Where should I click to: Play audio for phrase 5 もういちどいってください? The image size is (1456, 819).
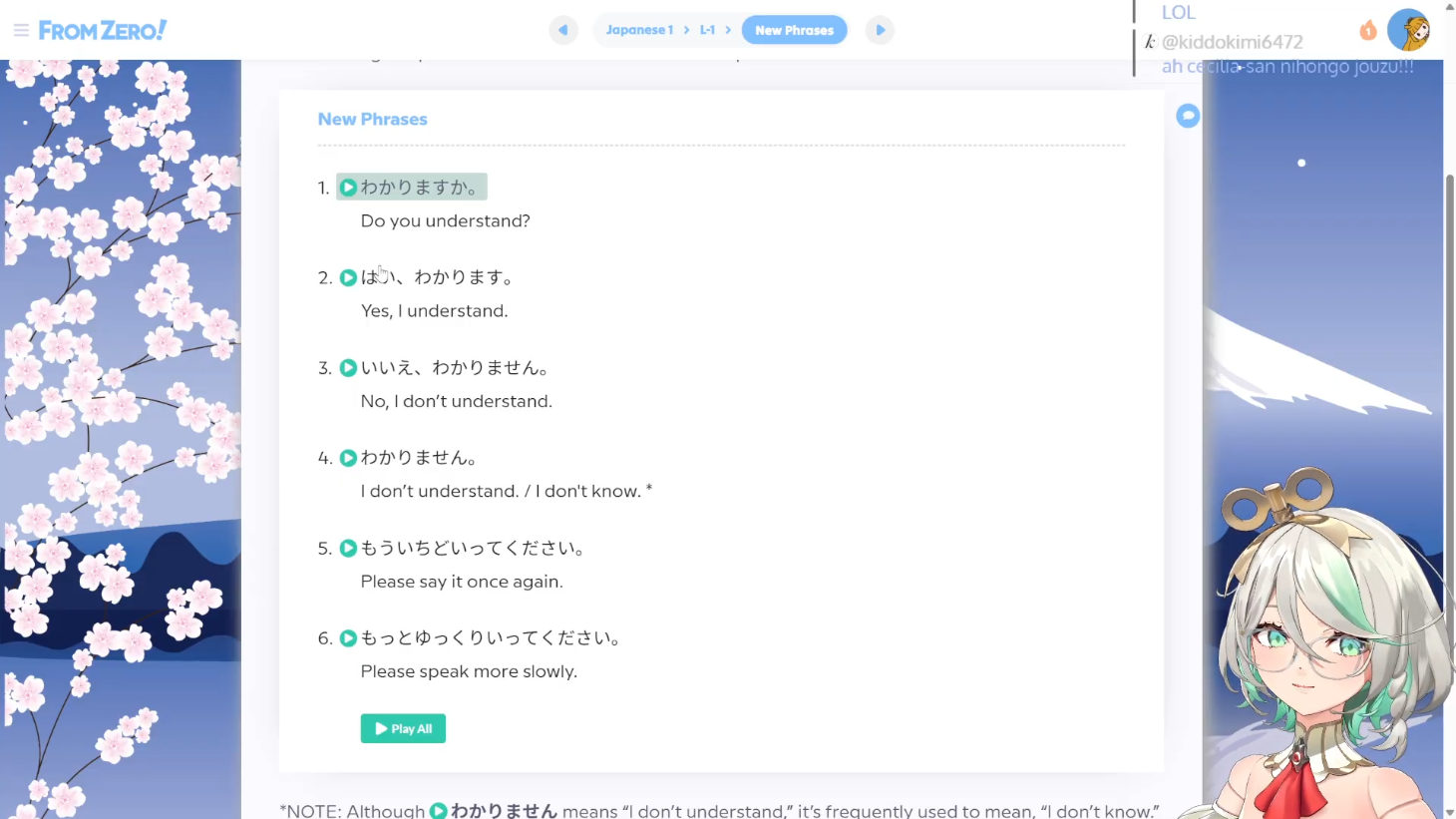(348, 548)
